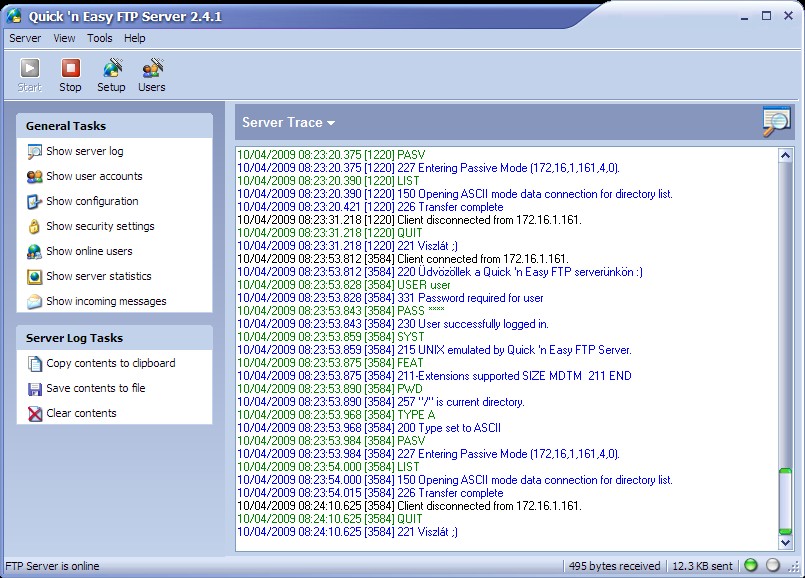
Task: Click the scroll down arrow of the trace log
Action: [785, 542]
